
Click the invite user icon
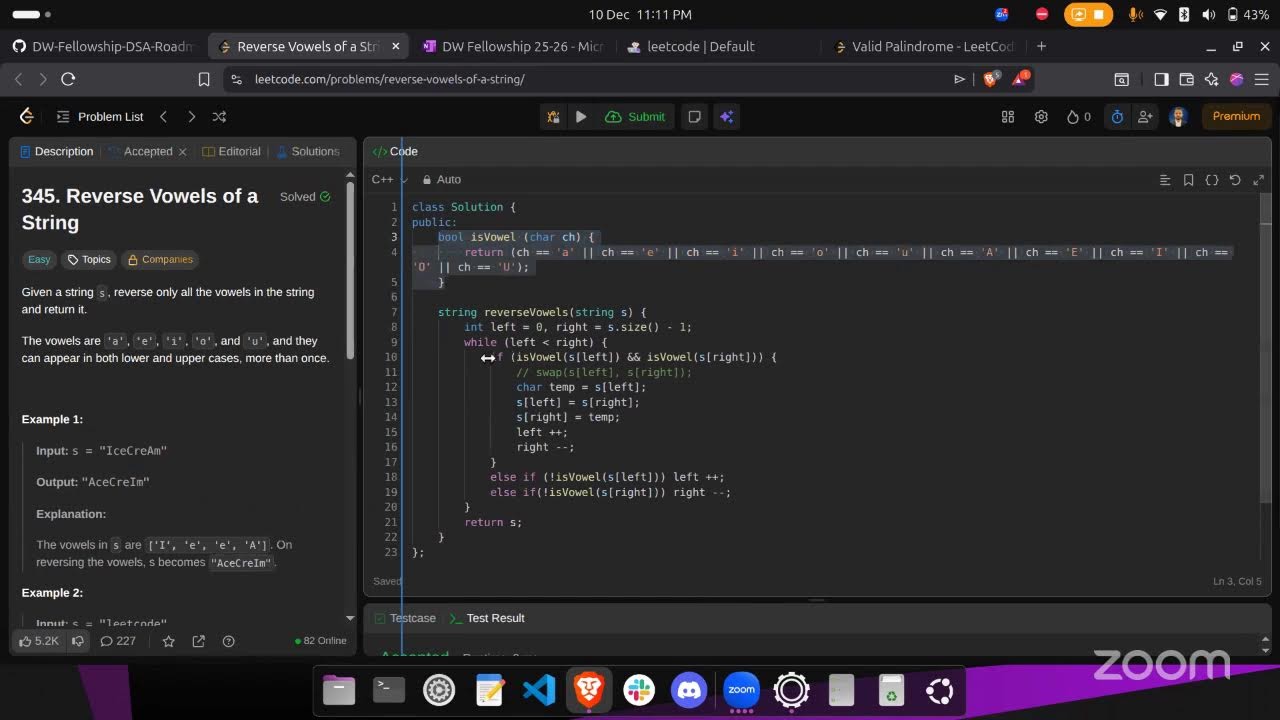[x=1145, y=117]
